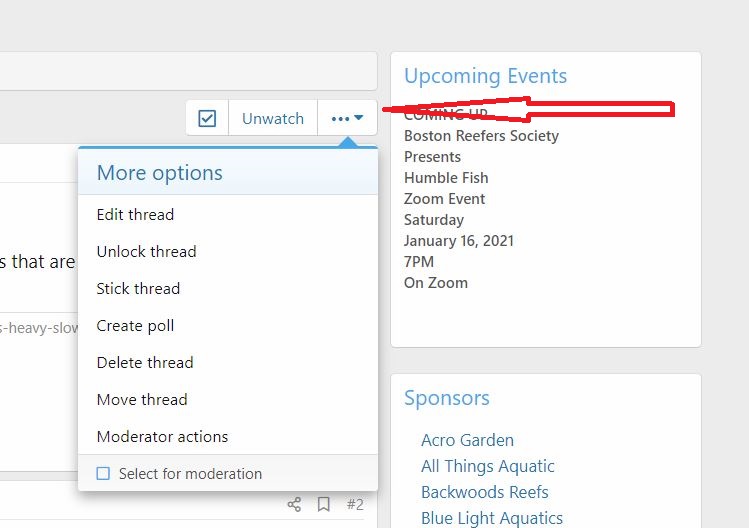Choose Delete thread from the menu
Image resolution: width=749 pixels, height=528 pixels.
[x=145, y=362]
